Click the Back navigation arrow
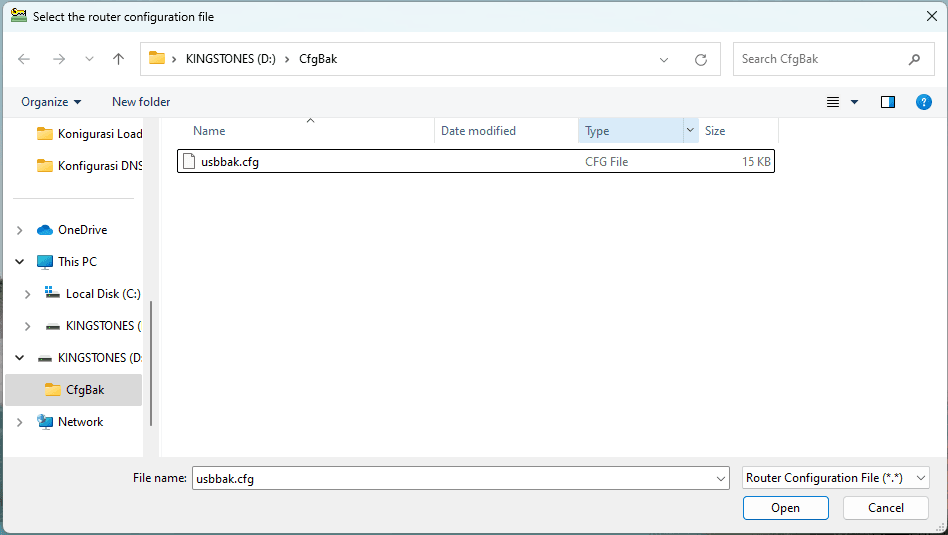Image resolution: width=948 pixels, height=535 pixels. (x=25, y=59)
